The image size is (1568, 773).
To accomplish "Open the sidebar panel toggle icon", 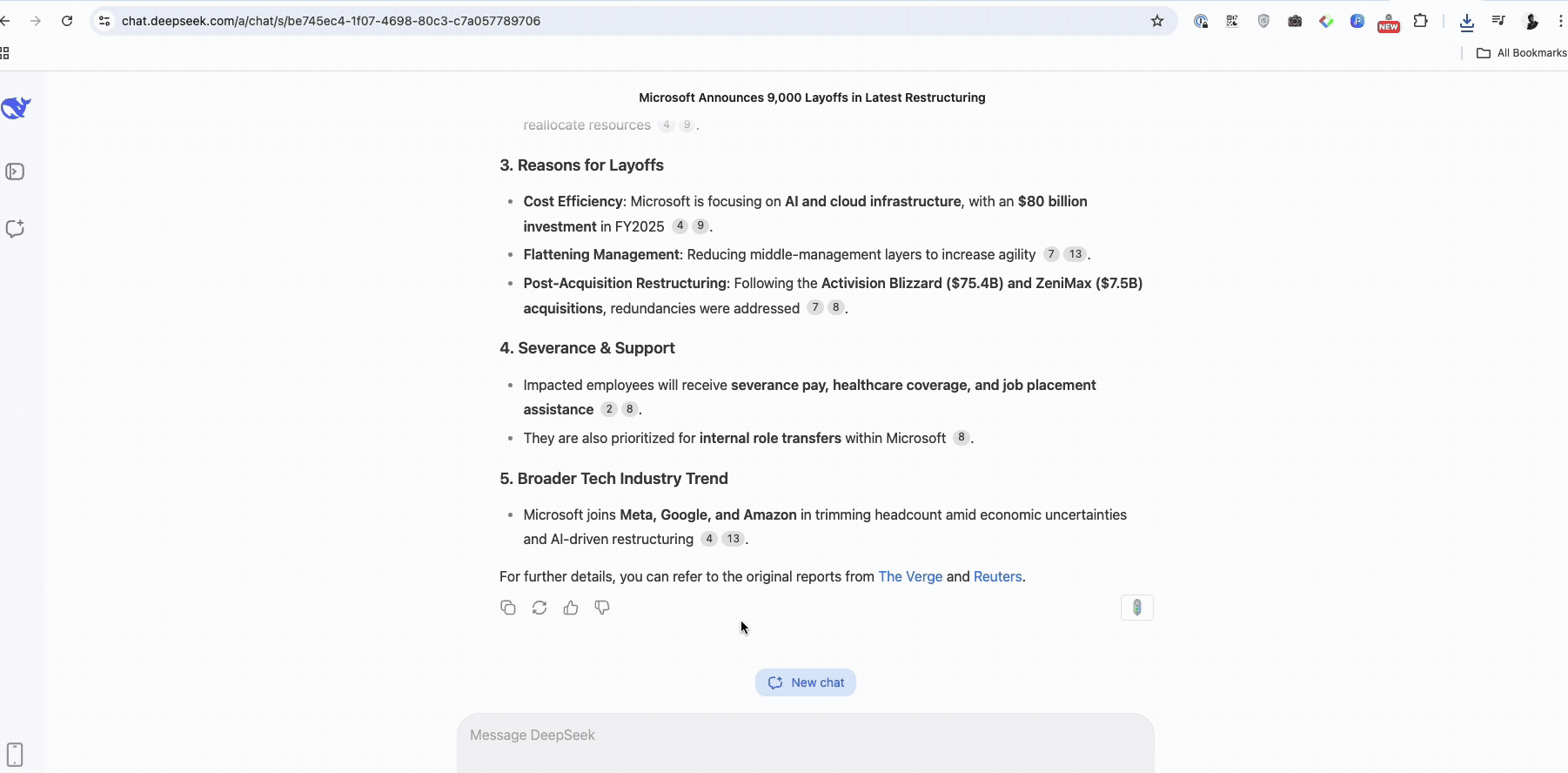I will pos(15,171).
